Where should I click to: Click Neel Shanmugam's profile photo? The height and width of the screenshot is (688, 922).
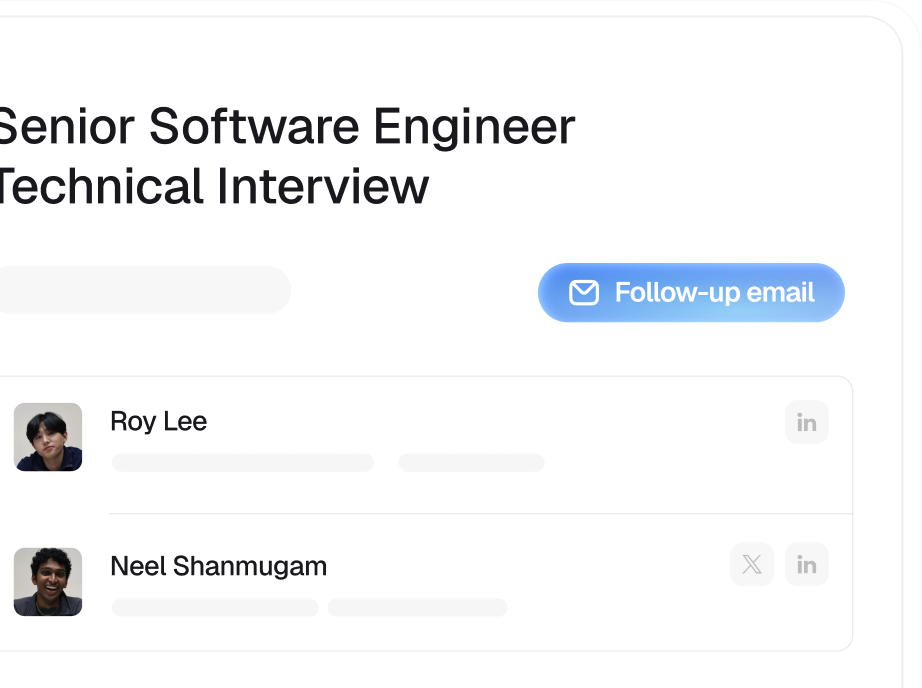click(x=47, y=582)
